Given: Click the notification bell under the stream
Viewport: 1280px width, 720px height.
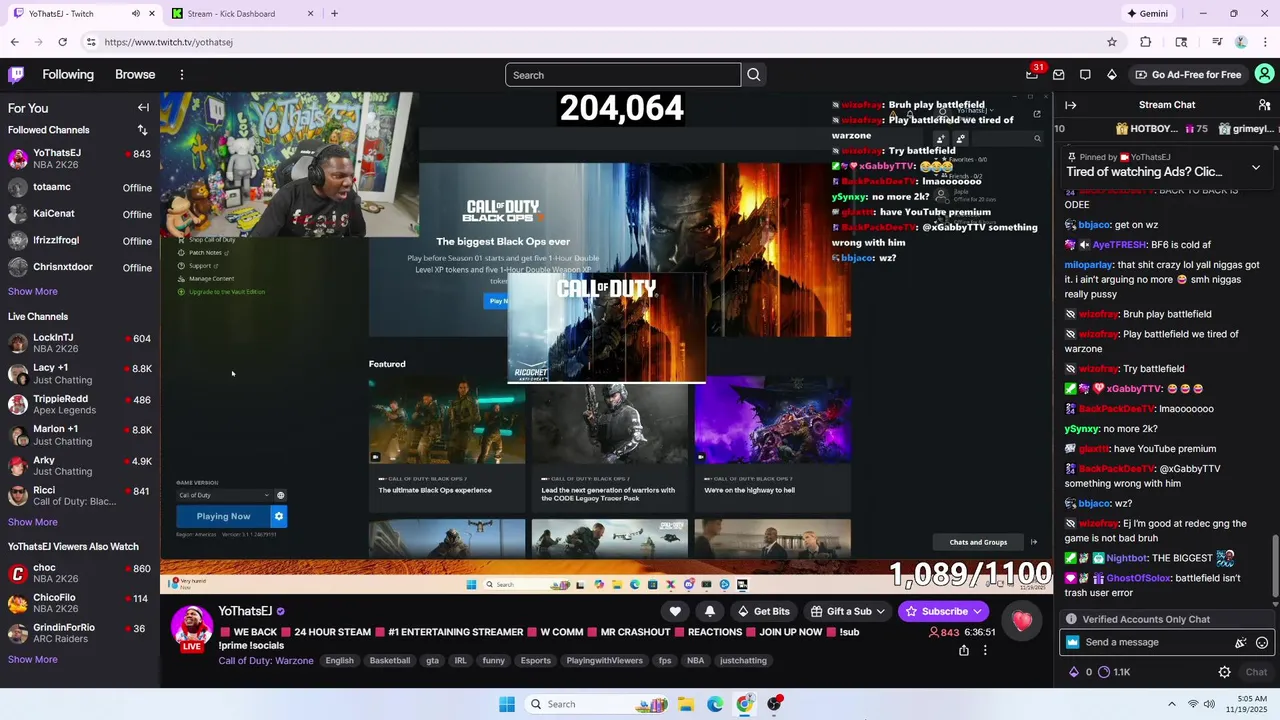Looking at the screenshot, I should pos(710,611).
